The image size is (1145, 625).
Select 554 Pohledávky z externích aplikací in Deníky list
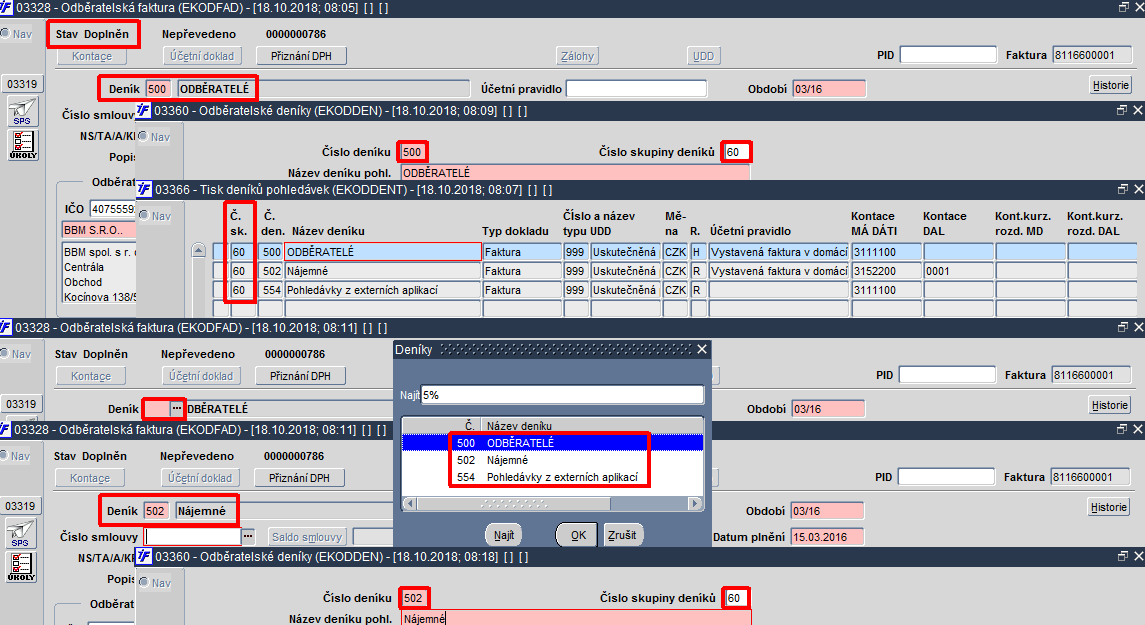click(x=553, y=477)
